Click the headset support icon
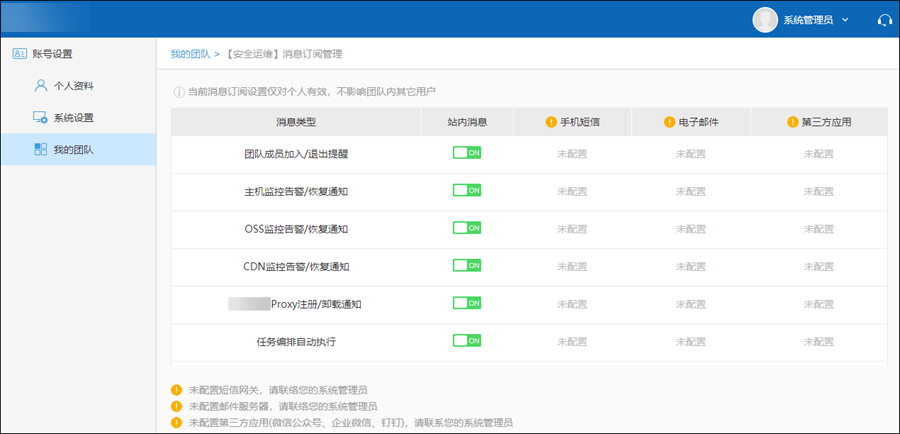The height and width of the screenshot is (434, 900). (884, 20)
